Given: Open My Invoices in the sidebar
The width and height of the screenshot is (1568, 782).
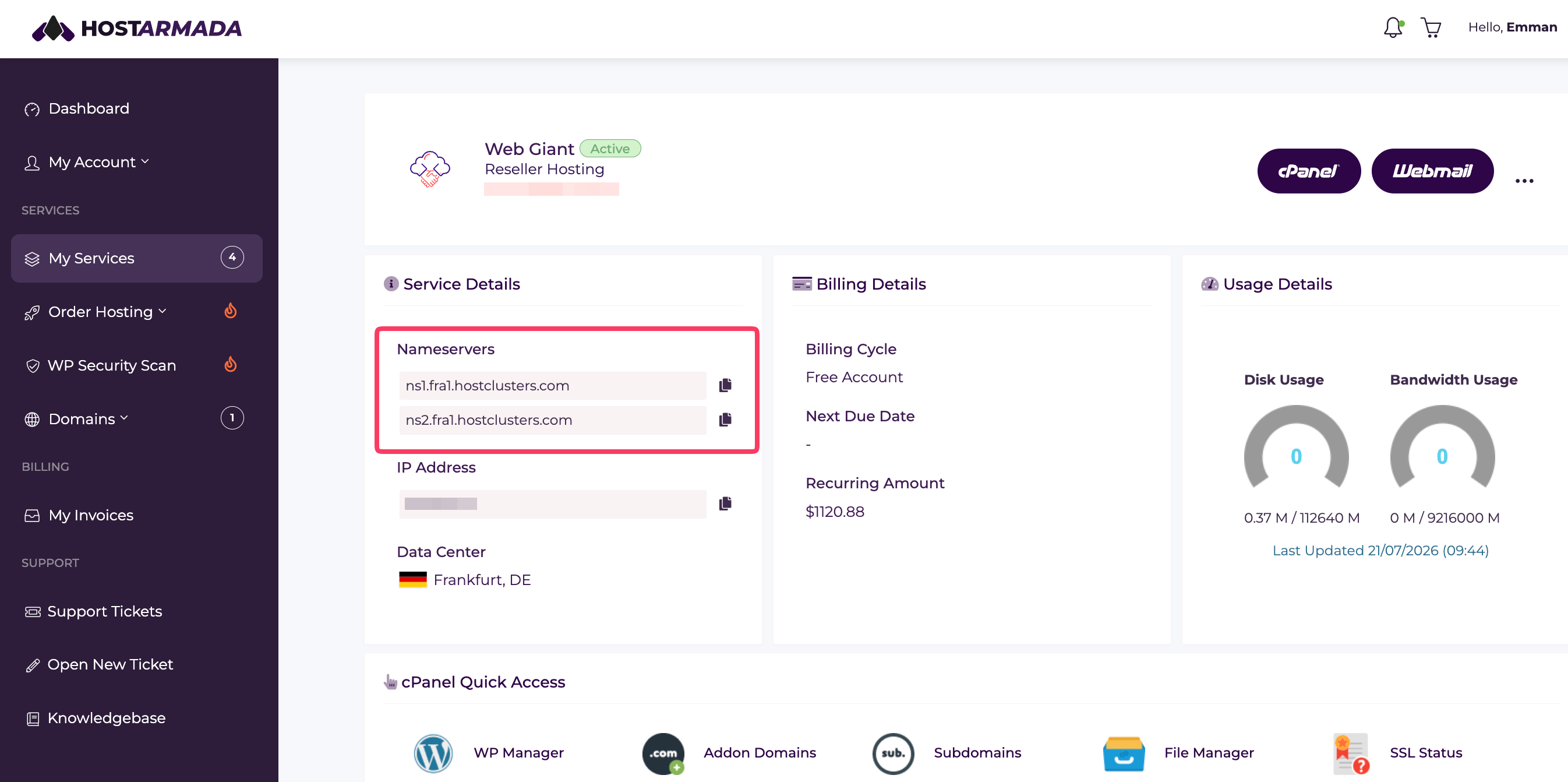Looking at the screenshot, I should 91,515.
